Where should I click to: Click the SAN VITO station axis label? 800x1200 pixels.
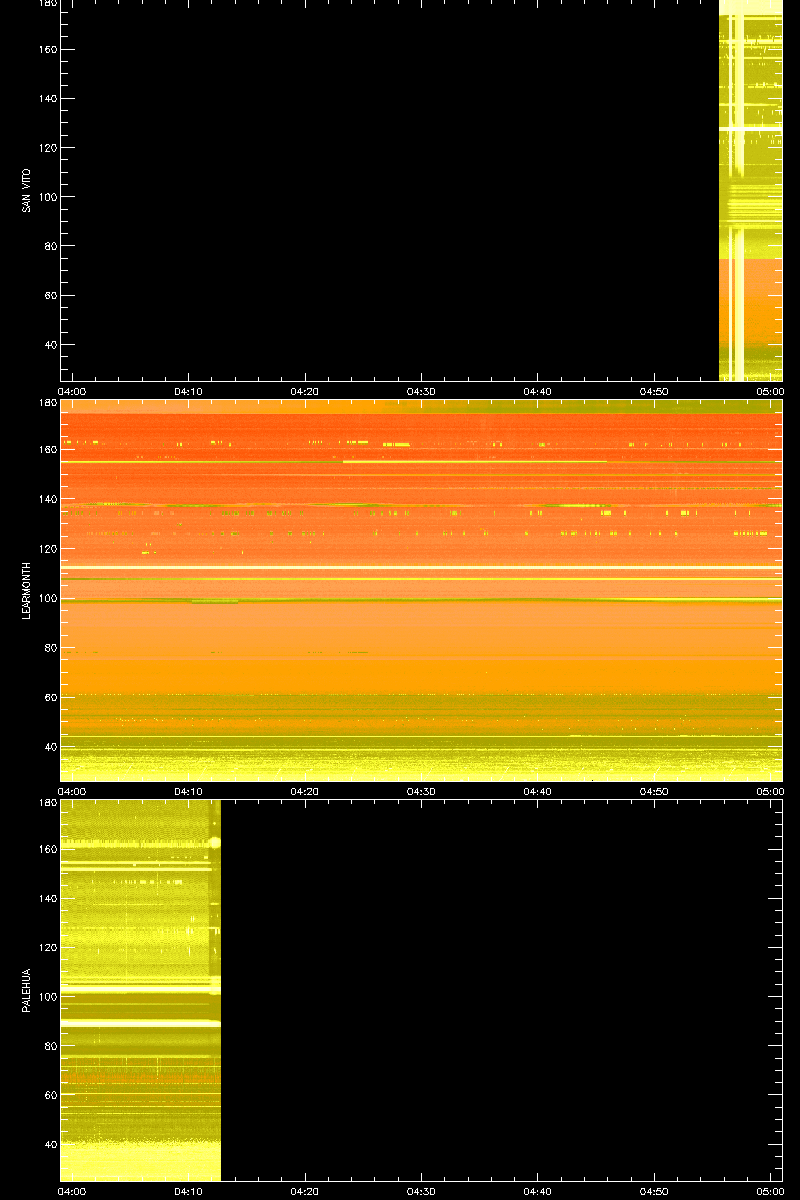point(27,190)
